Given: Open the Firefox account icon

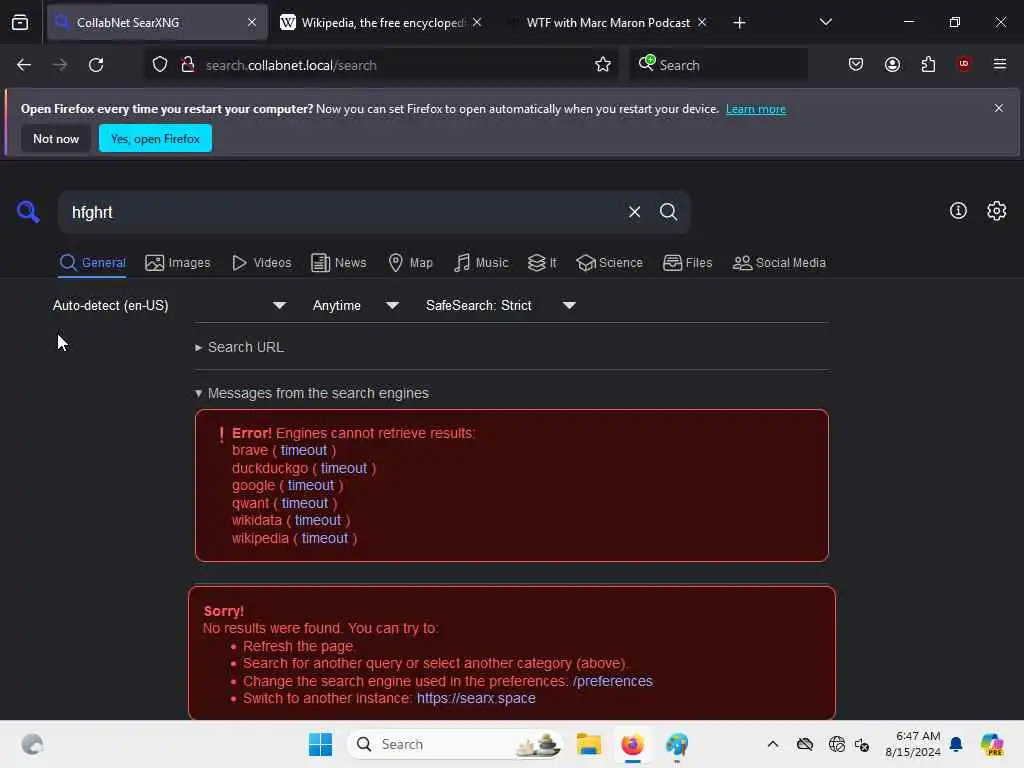Looking at the screenshot, I should pyautogui.click(x=892, y=65).
